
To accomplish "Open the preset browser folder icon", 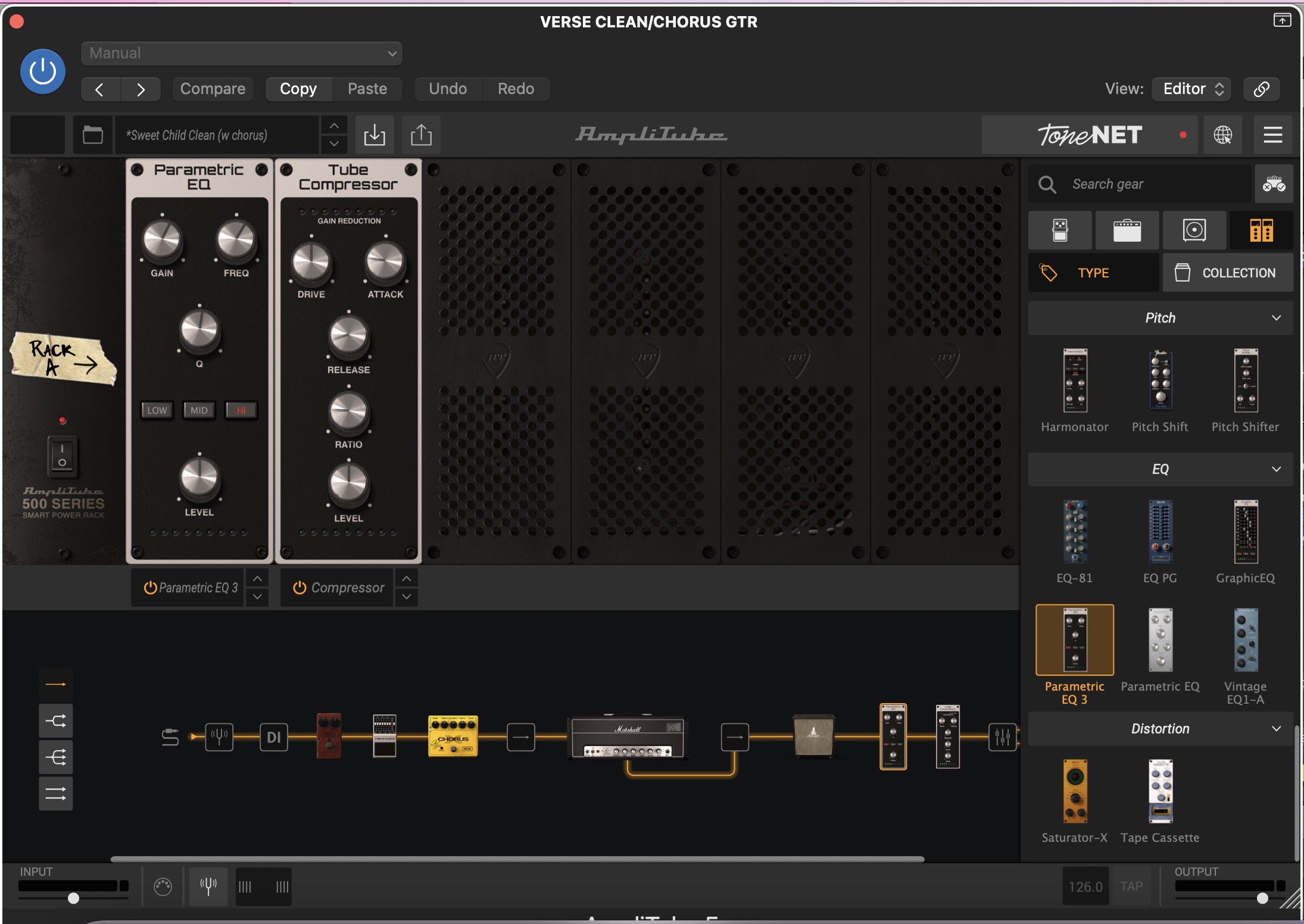I will coord(92,135).
